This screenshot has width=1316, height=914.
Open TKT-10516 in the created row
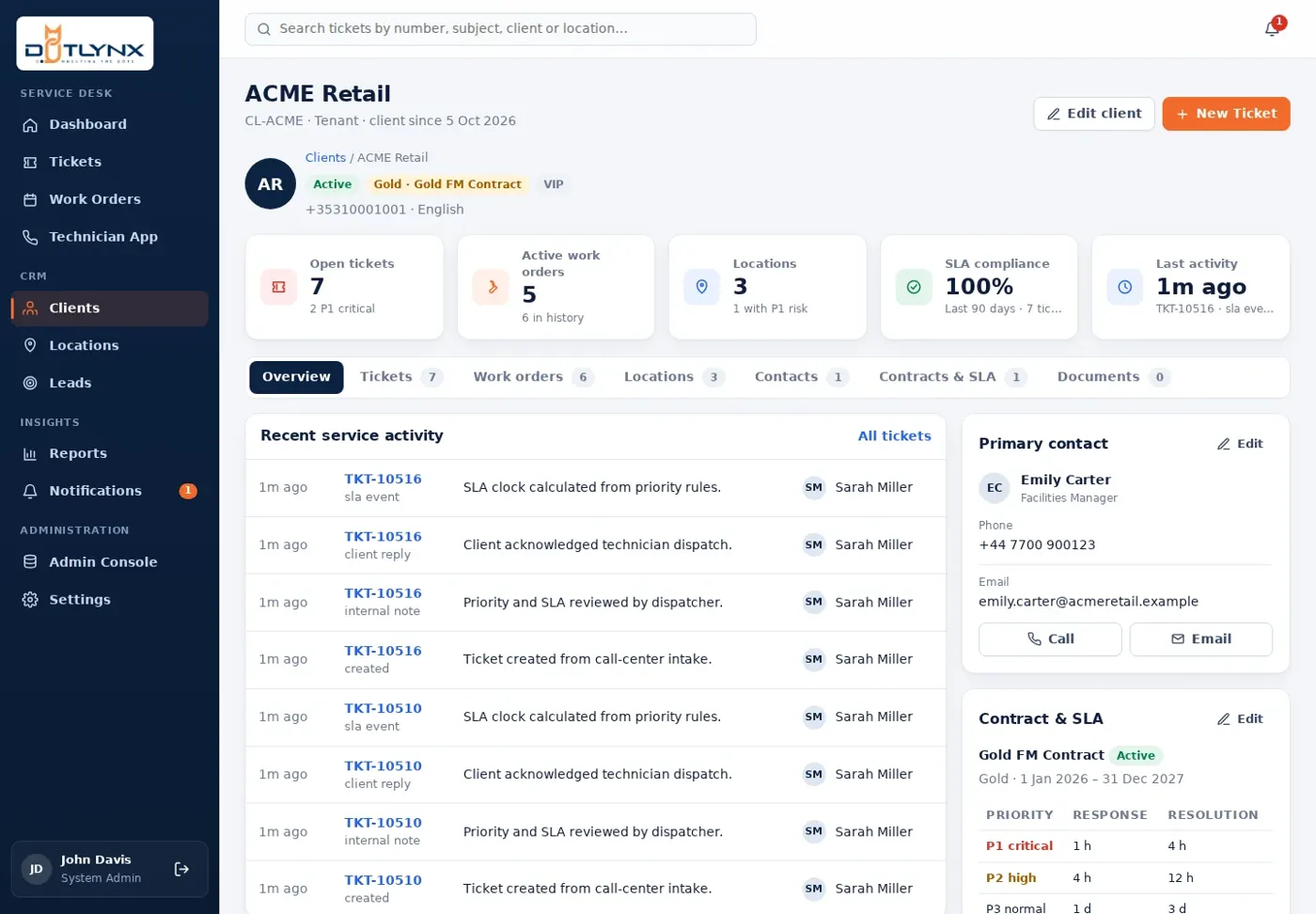[383, 651]
